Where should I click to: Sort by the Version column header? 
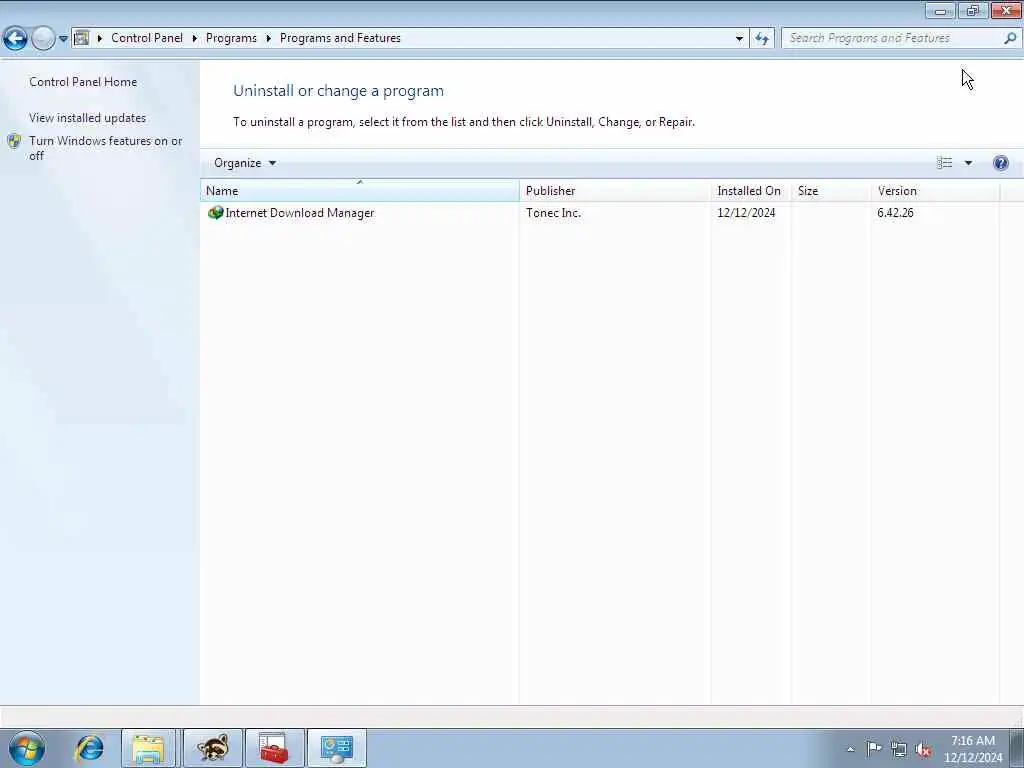pyautogui.click(x=935, y=191)
